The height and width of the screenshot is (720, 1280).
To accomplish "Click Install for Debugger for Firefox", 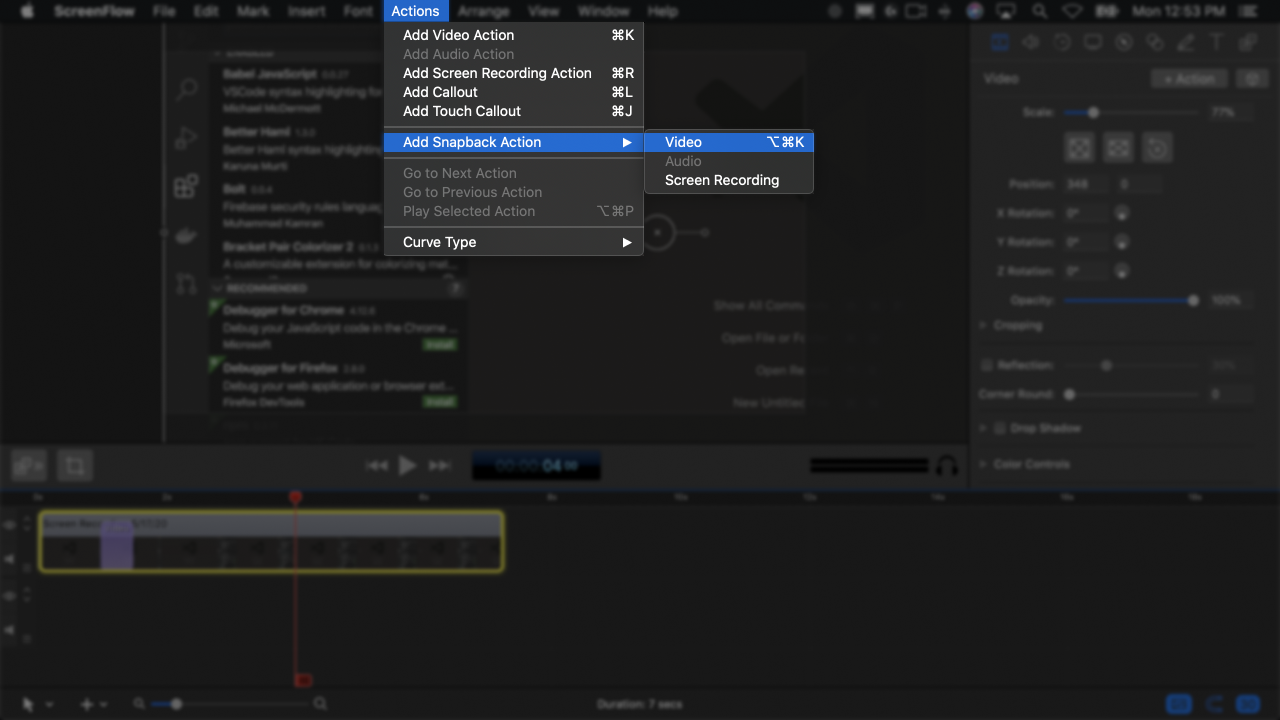I will click(x=439, y=401).
